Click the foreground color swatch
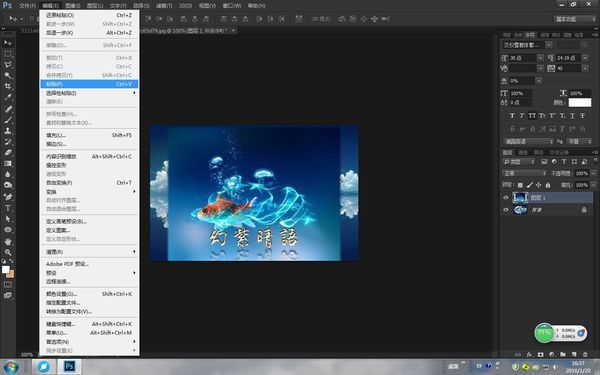The image size is (600, 375). (5, 269)
